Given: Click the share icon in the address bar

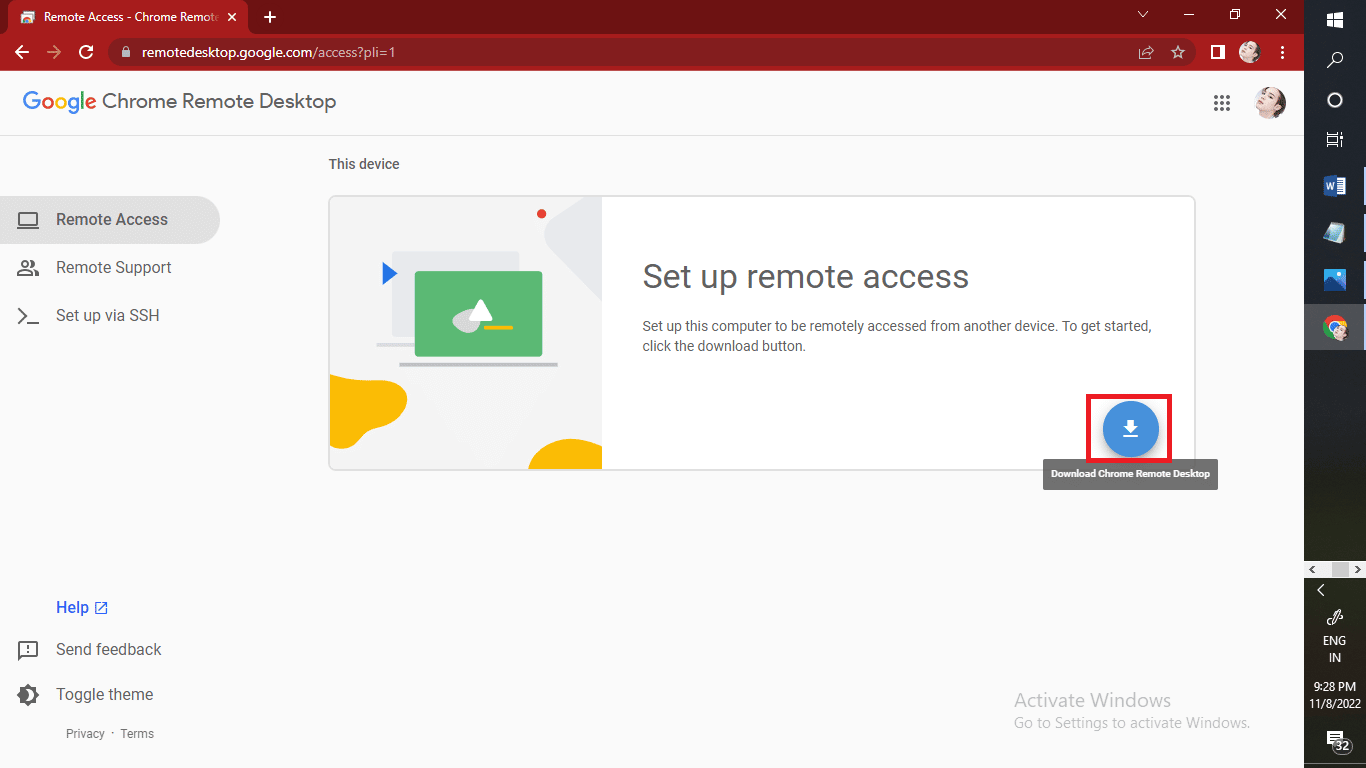Looking at the screenshot, I should 1145,52.
